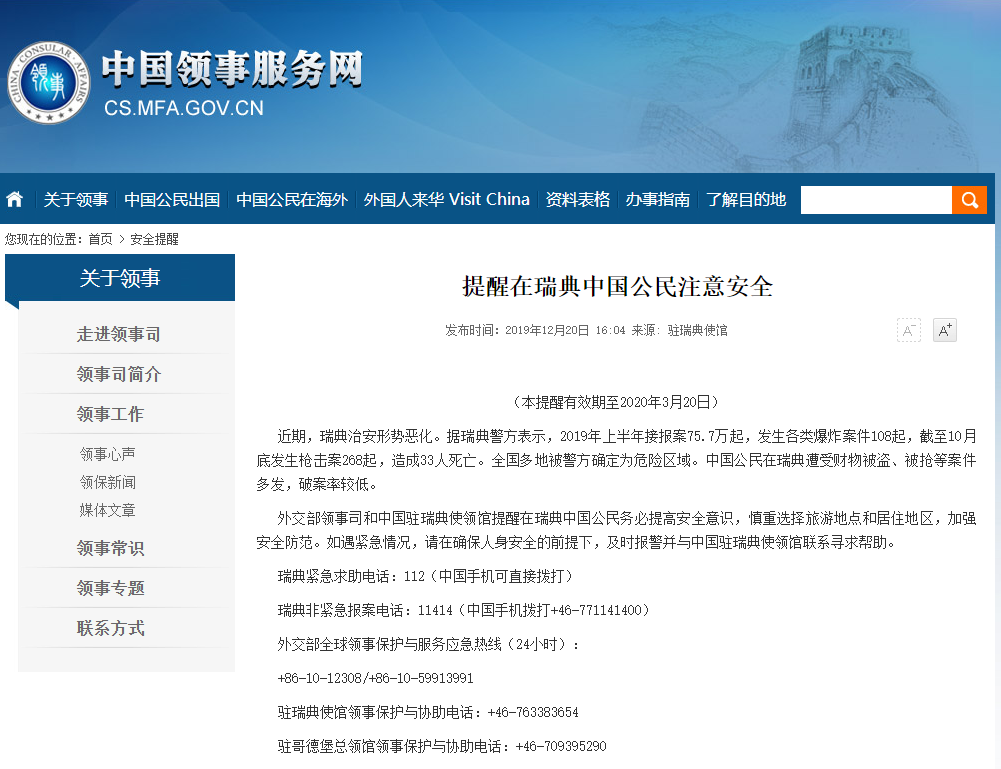The width and height of the screenshot is (1001, 769).
Task: Open 领事专题 sidebar link
Action: tap(110, 588)
